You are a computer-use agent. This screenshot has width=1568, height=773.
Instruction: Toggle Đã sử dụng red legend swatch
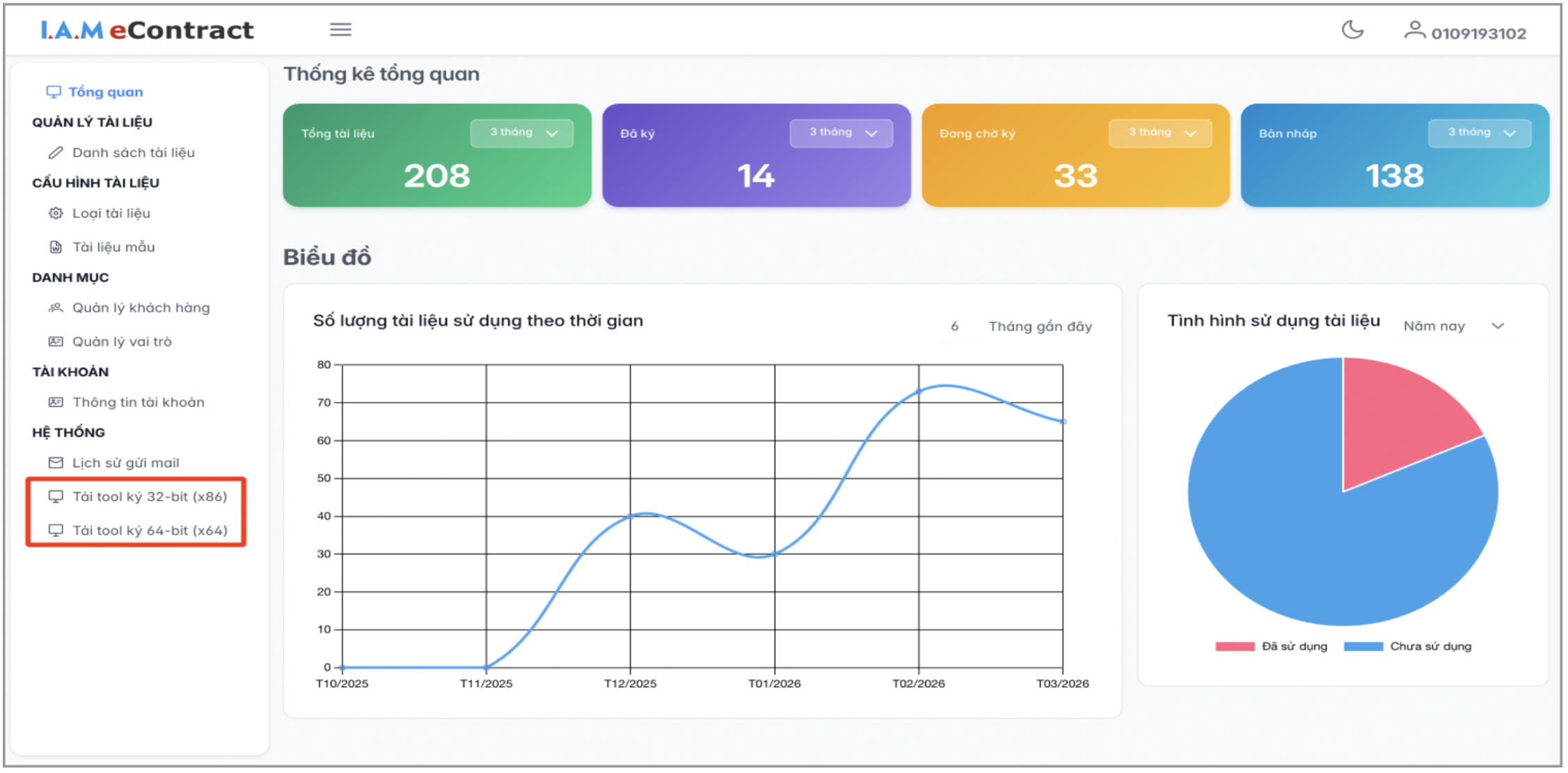click(1234, 647)
